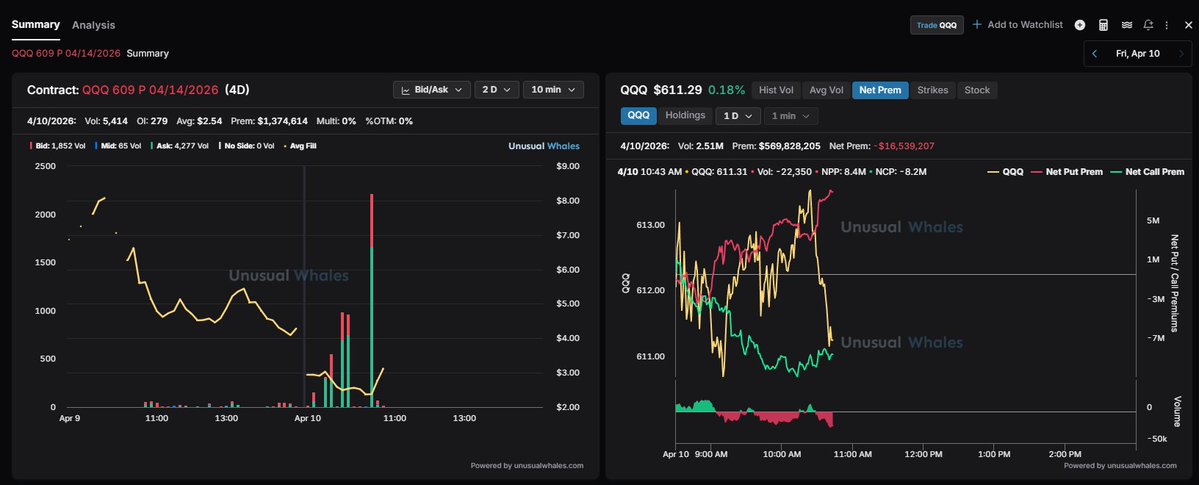Image resolution: width=1199 pixels, height=485 pixels.
Task: Click the Vol: 2.51M stat
Action: click(702, 146)
